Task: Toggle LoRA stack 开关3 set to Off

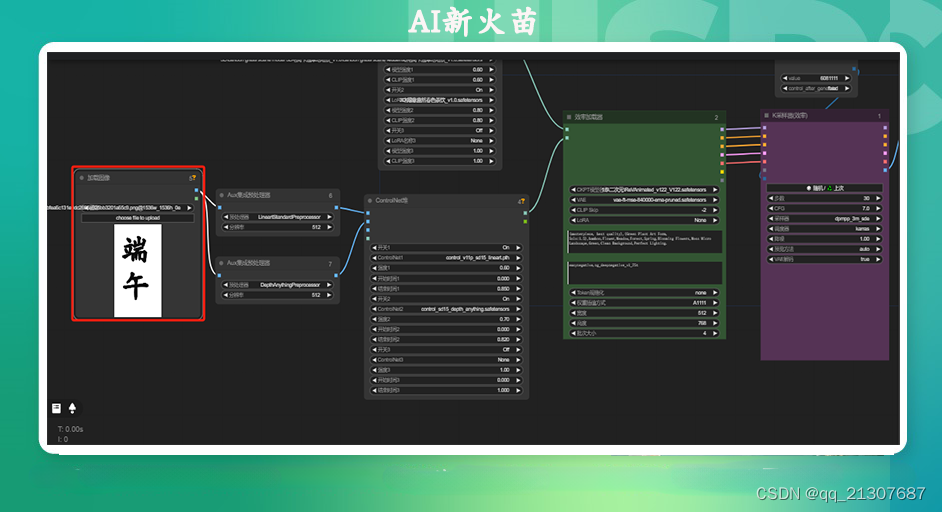Action: 440,130
